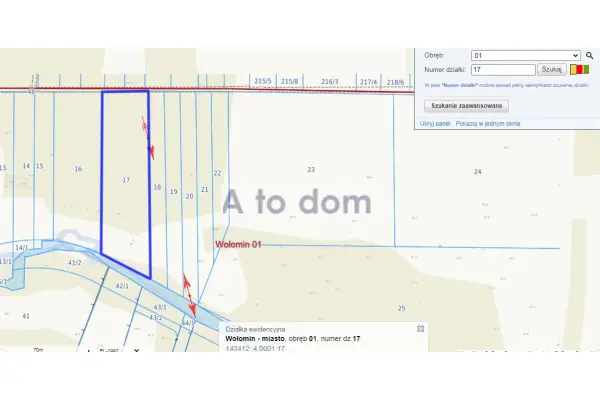The height and width of the screenshot is (400, 600).
Task: Click parcel label 42/1
Action: [x=122, y=286]
